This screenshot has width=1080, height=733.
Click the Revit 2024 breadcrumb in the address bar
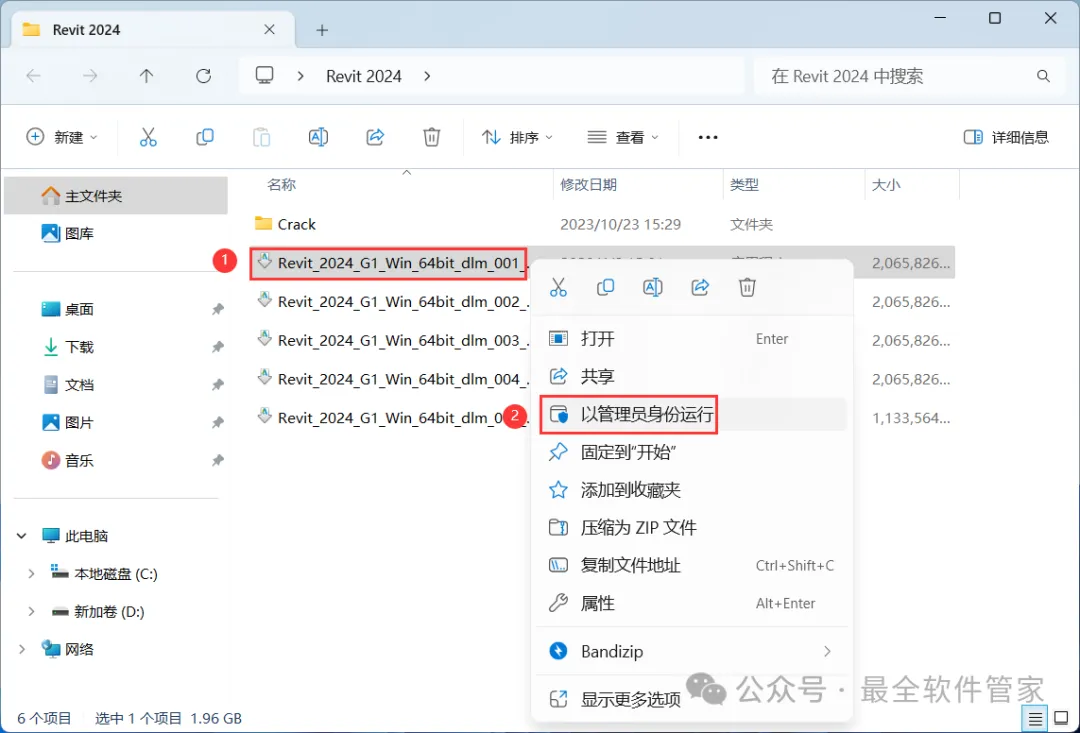pyautogui.click(x=364, y=76)
